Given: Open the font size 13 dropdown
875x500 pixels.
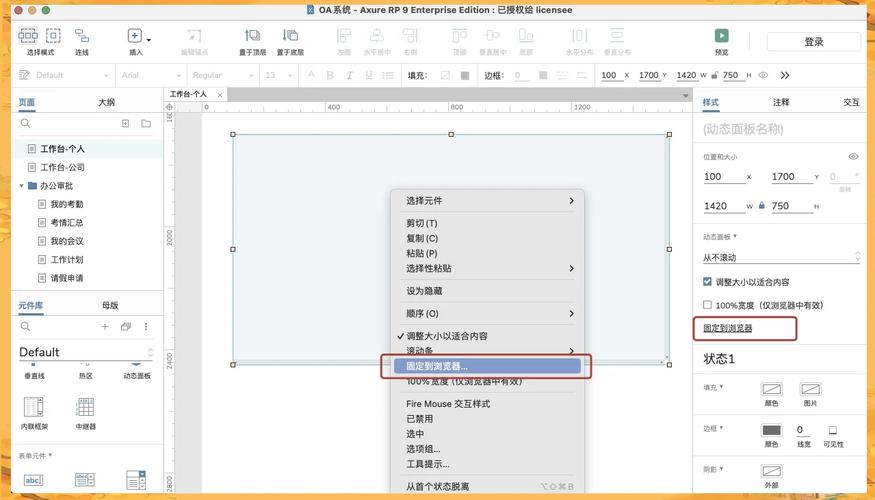Looking at the screenshot, I should 279,75.
